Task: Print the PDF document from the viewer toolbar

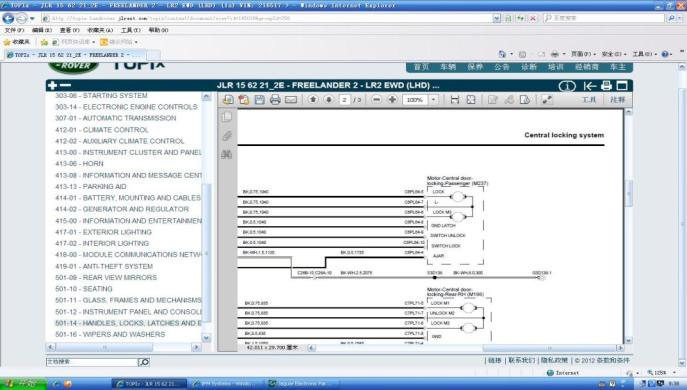Action: point(275,99)
